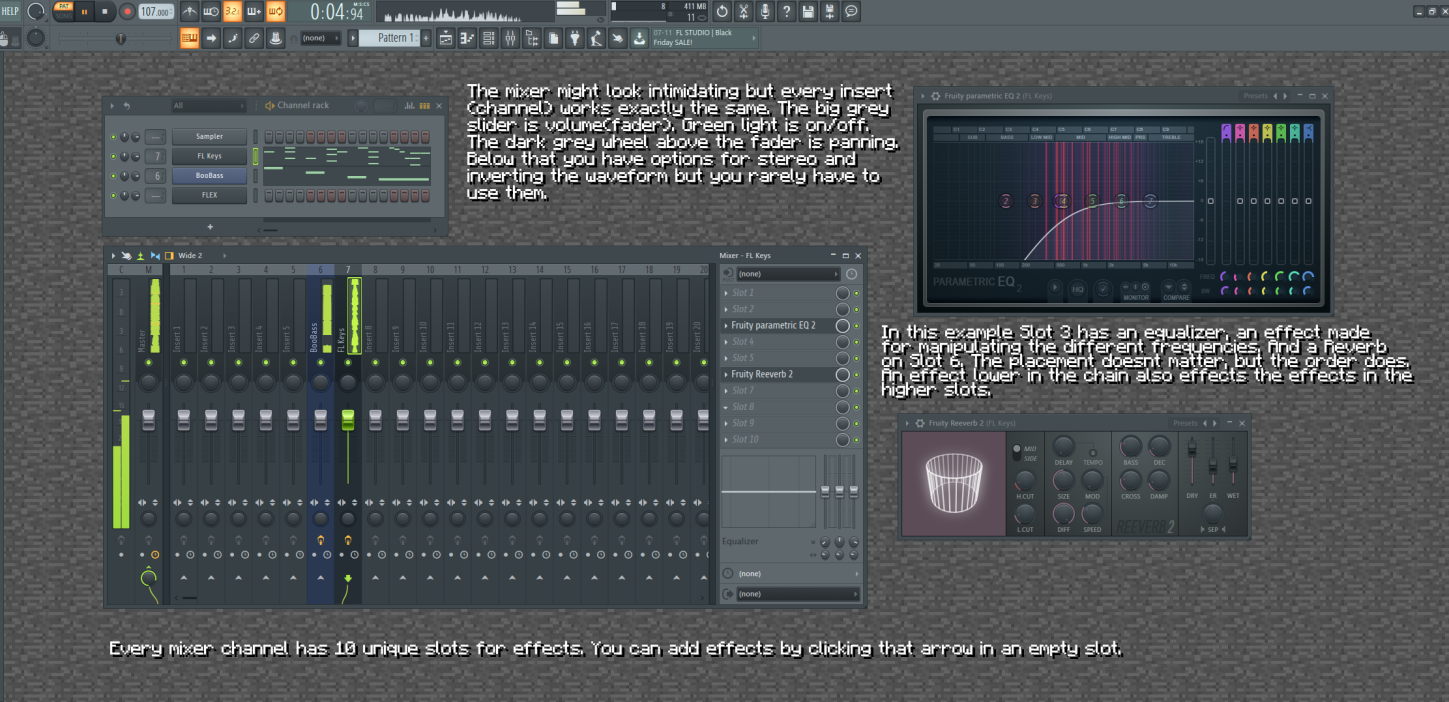The height and width of the screenshot is (702, 1449).
Task: Click the Master track volume fader
Action: pos(148,419)
